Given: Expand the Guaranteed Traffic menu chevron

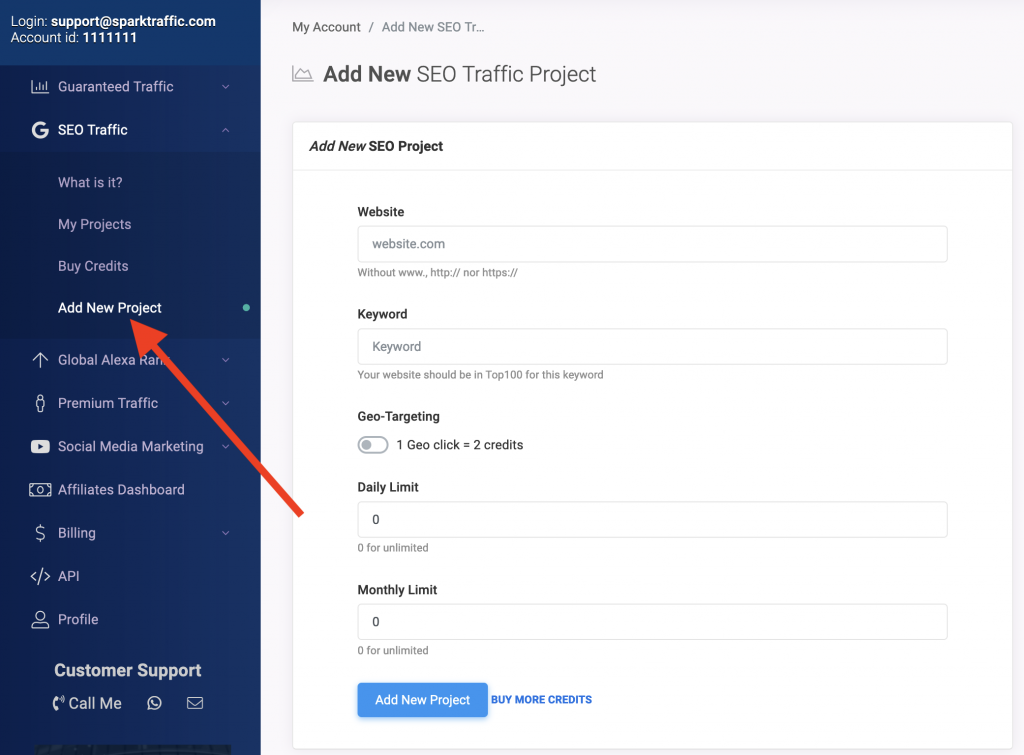Looking at the screenshot, I should (x=225, y=86).
